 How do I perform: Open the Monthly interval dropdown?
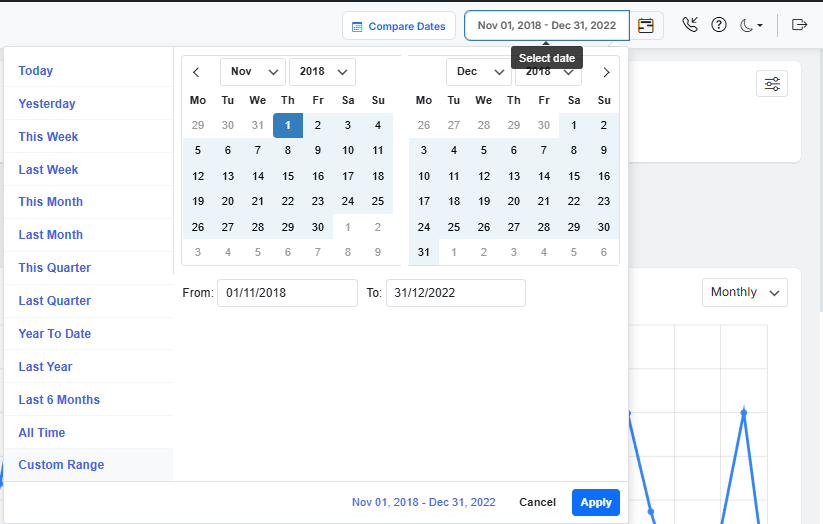tap(745, 292)
